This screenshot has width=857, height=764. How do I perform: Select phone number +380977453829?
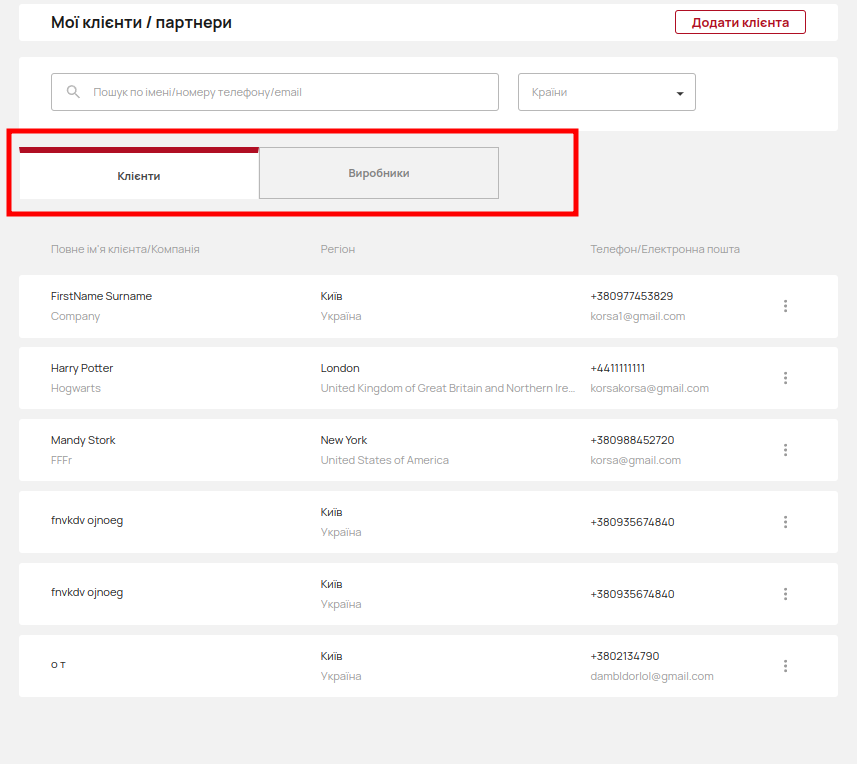pos(631,296)
